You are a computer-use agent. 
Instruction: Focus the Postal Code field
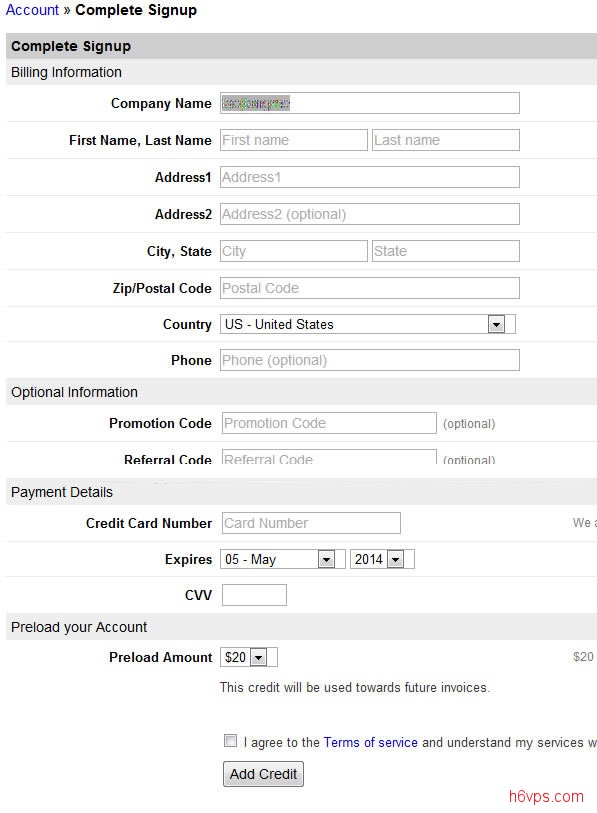pyautogui.click(x=370, y=288)
